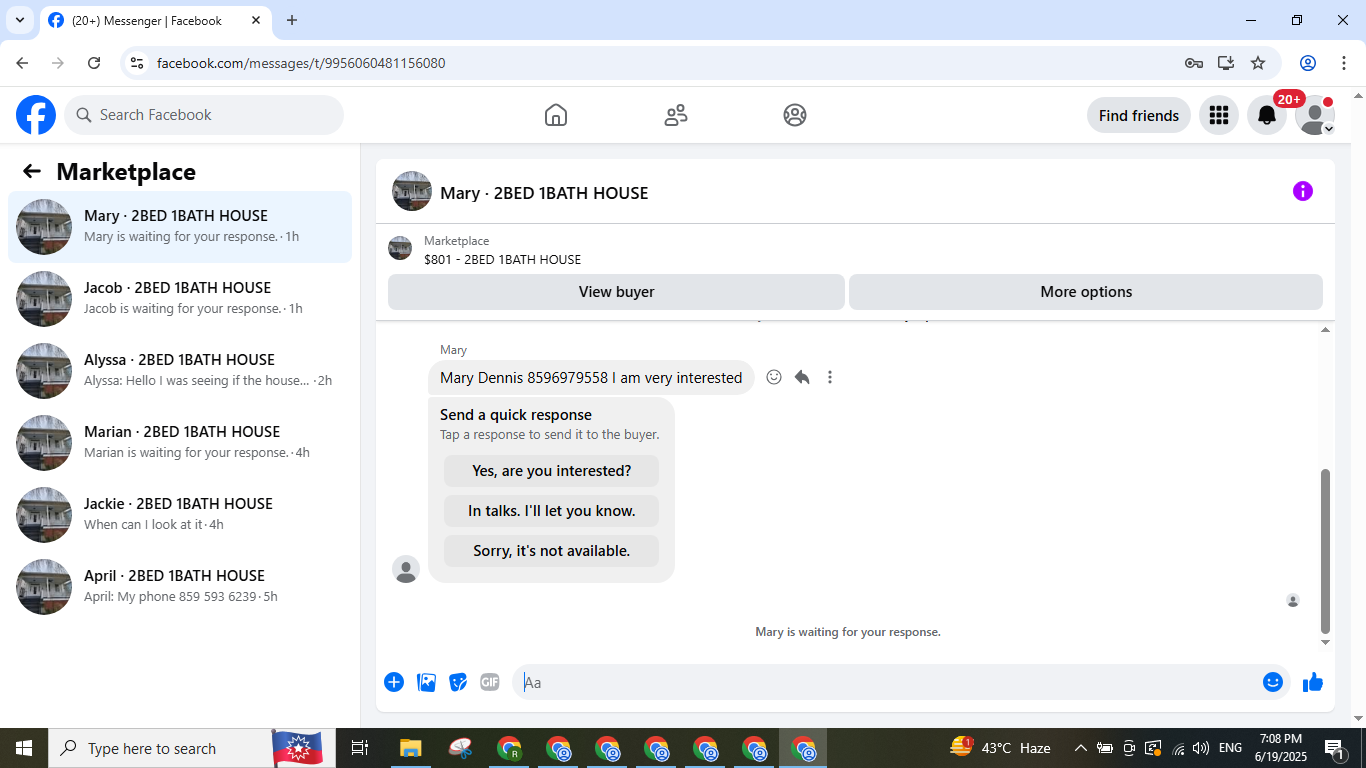This screenshot has height=768, width=1366.
Task: Click Mary's message text with phone number
Action: pyautogui.click(x=591, y=377)
